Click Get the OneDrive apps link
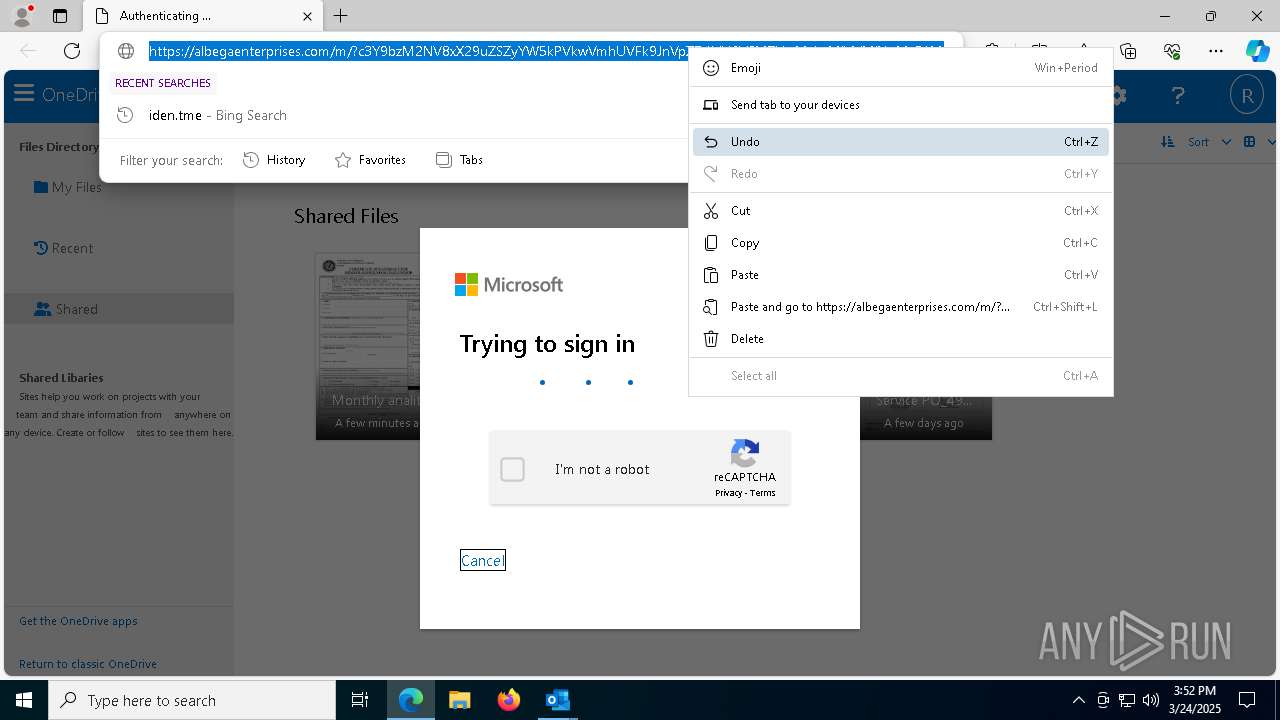 pyautogui.click(x=78, y=621)
